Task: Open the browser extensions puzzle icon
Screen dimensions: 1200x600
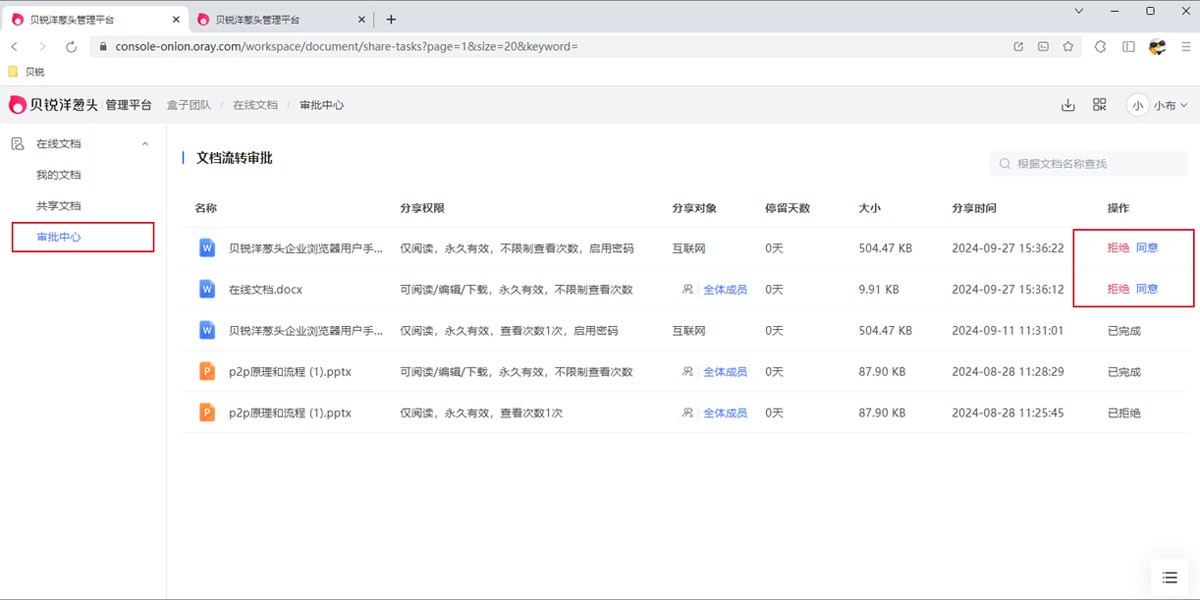Action: pyautogui.click(x=1100, y=47)
